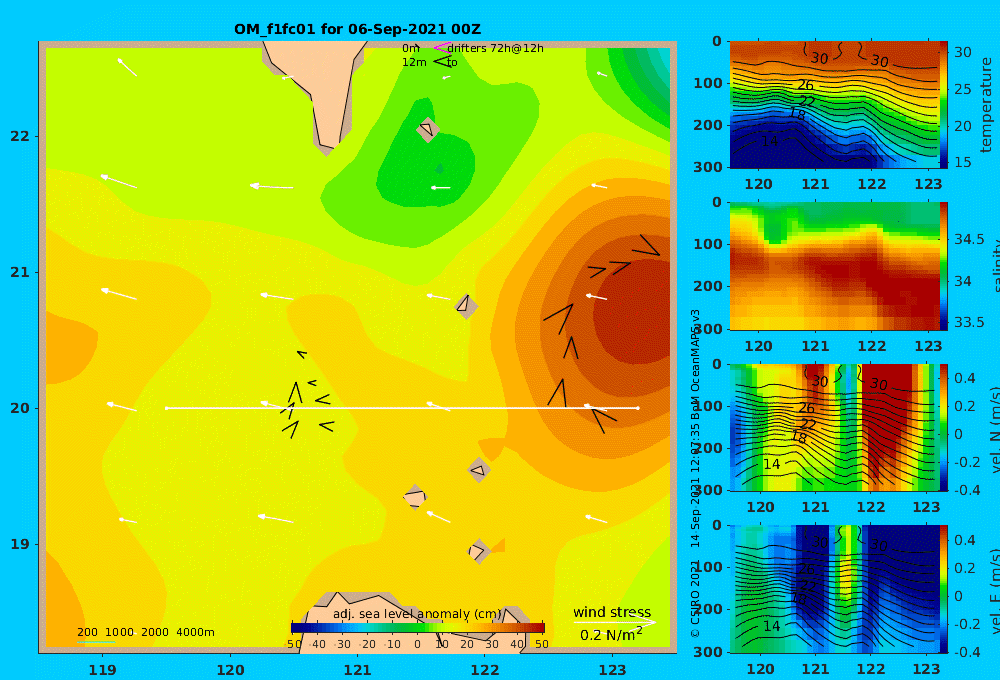Click the '33.5' tick on salinity colorbar
The image size is (1000, 680).
[x=969, y=322]
